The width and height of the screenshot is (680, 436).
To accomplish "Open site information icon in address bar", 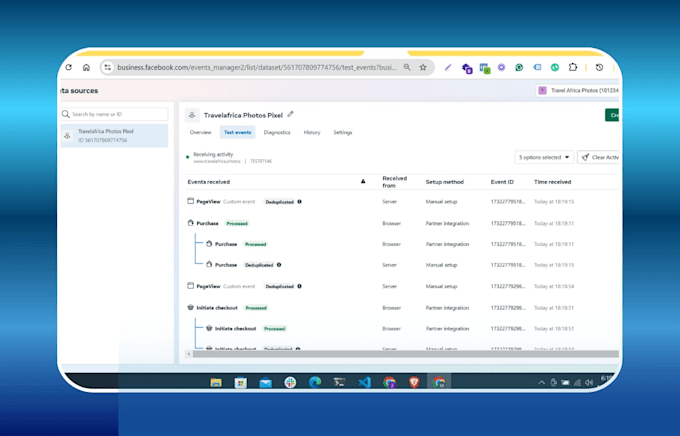I will point(108,67).
